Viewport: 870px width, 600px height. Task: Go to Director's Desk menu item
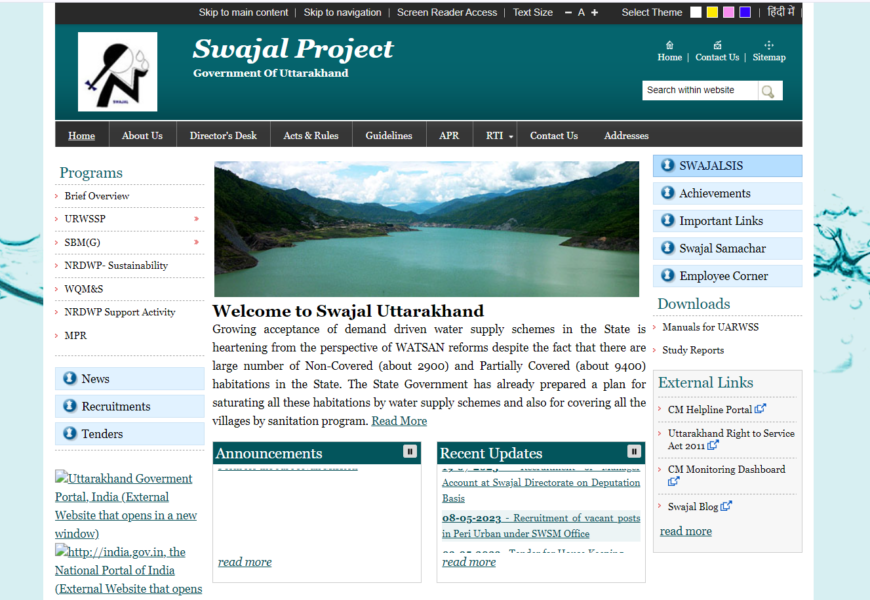[223, 136]
